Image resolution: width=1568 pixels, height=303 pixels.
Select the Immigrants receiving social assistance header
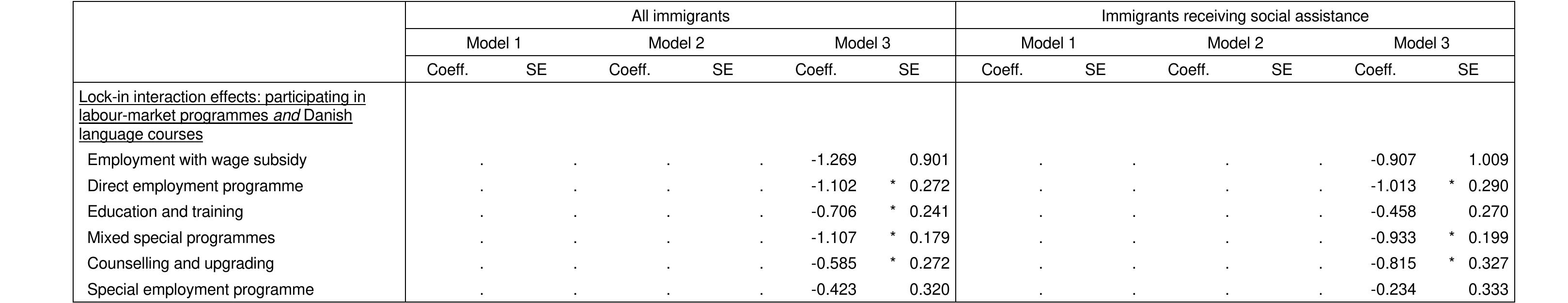pyautogui.click(x=1234, y=16)
